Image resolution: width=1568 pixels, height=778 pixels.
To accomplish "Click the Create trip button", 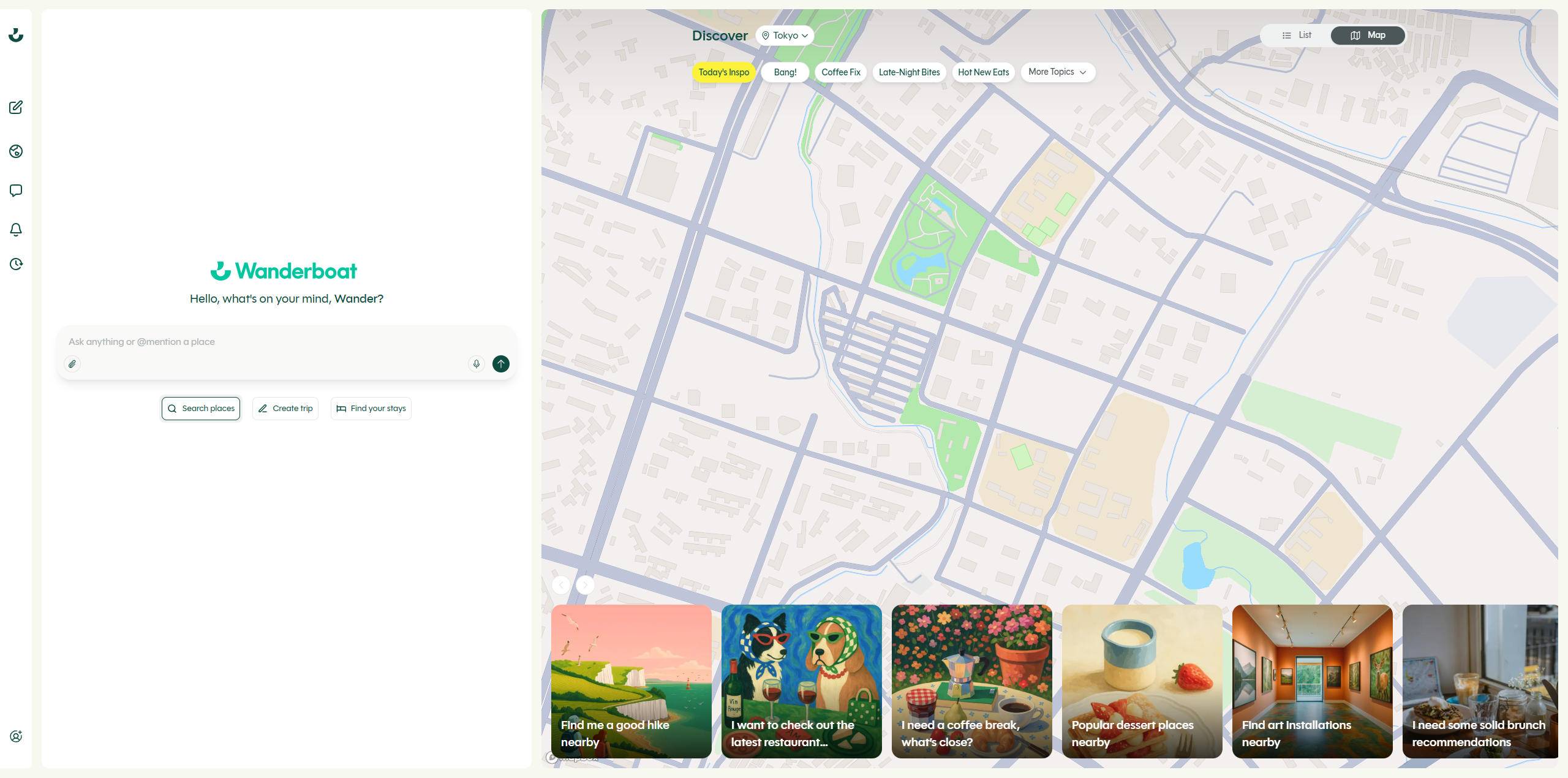I will pyautogui.click(x=285, y=409).
